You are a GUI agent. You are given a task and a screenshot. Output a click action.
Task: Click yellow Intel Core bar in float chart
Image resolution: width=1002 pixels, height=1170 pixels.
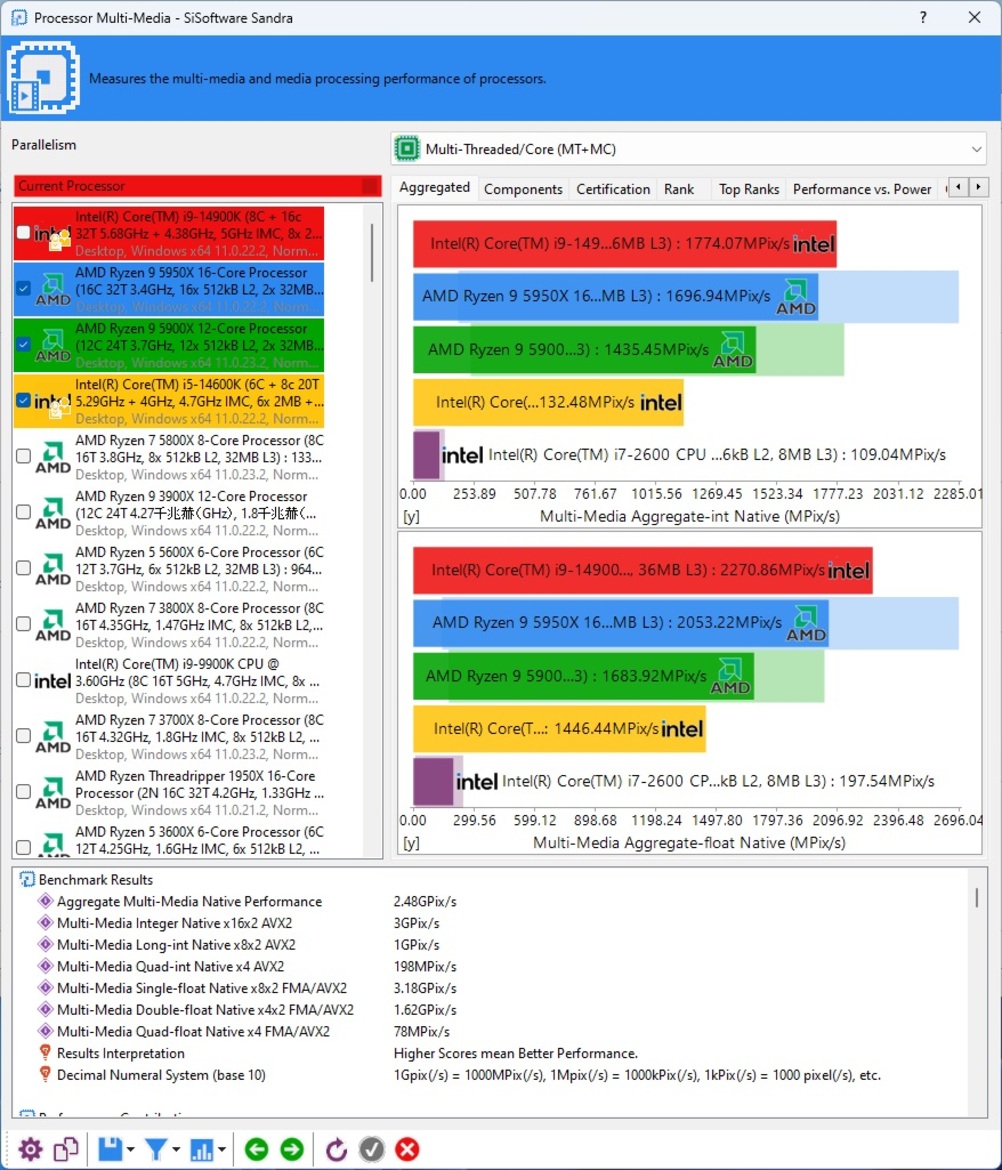tap(559, 728)
